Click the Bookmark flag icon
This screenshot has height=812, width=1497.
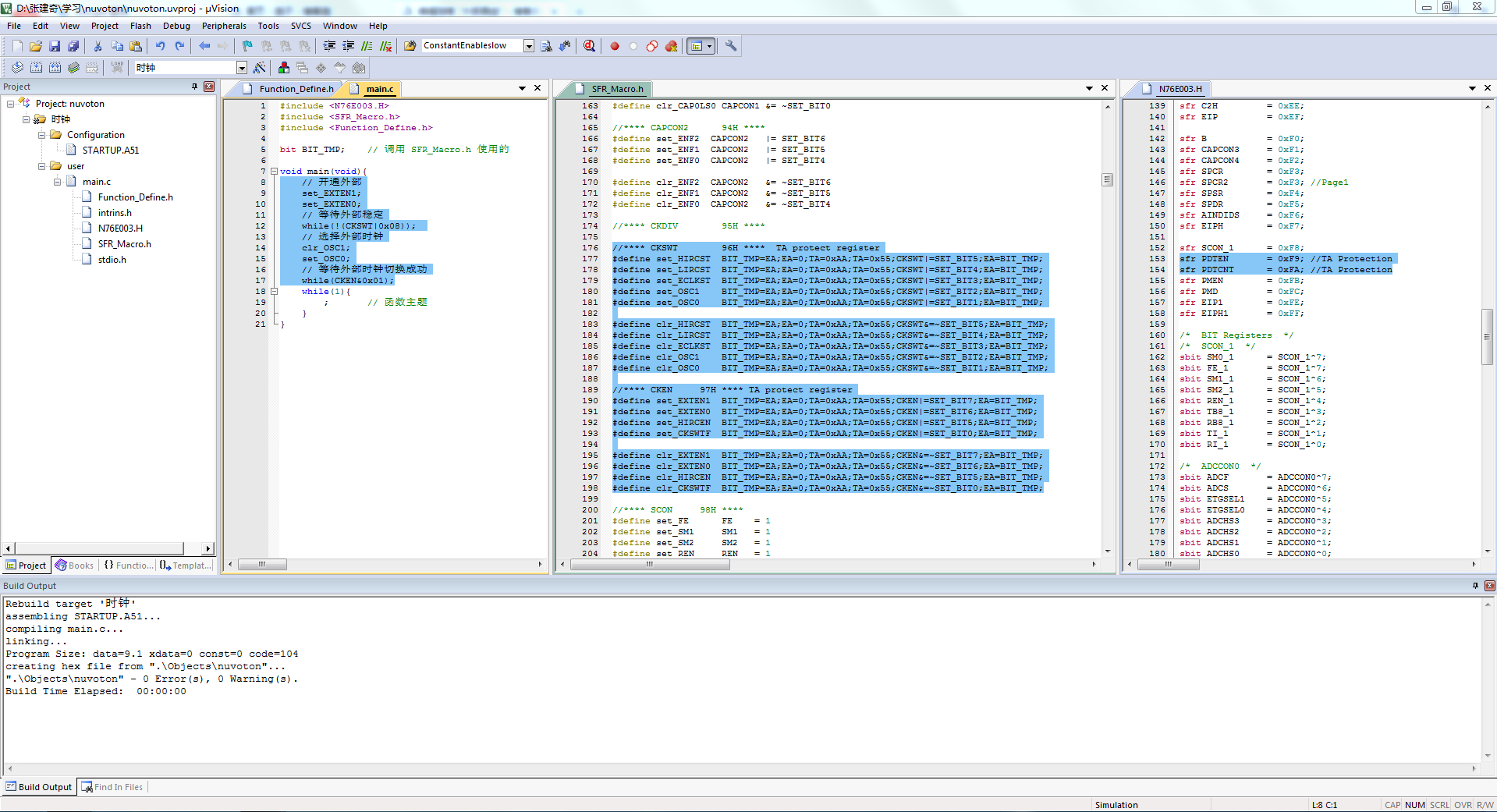pyautogui.click(x=247, y=46)
